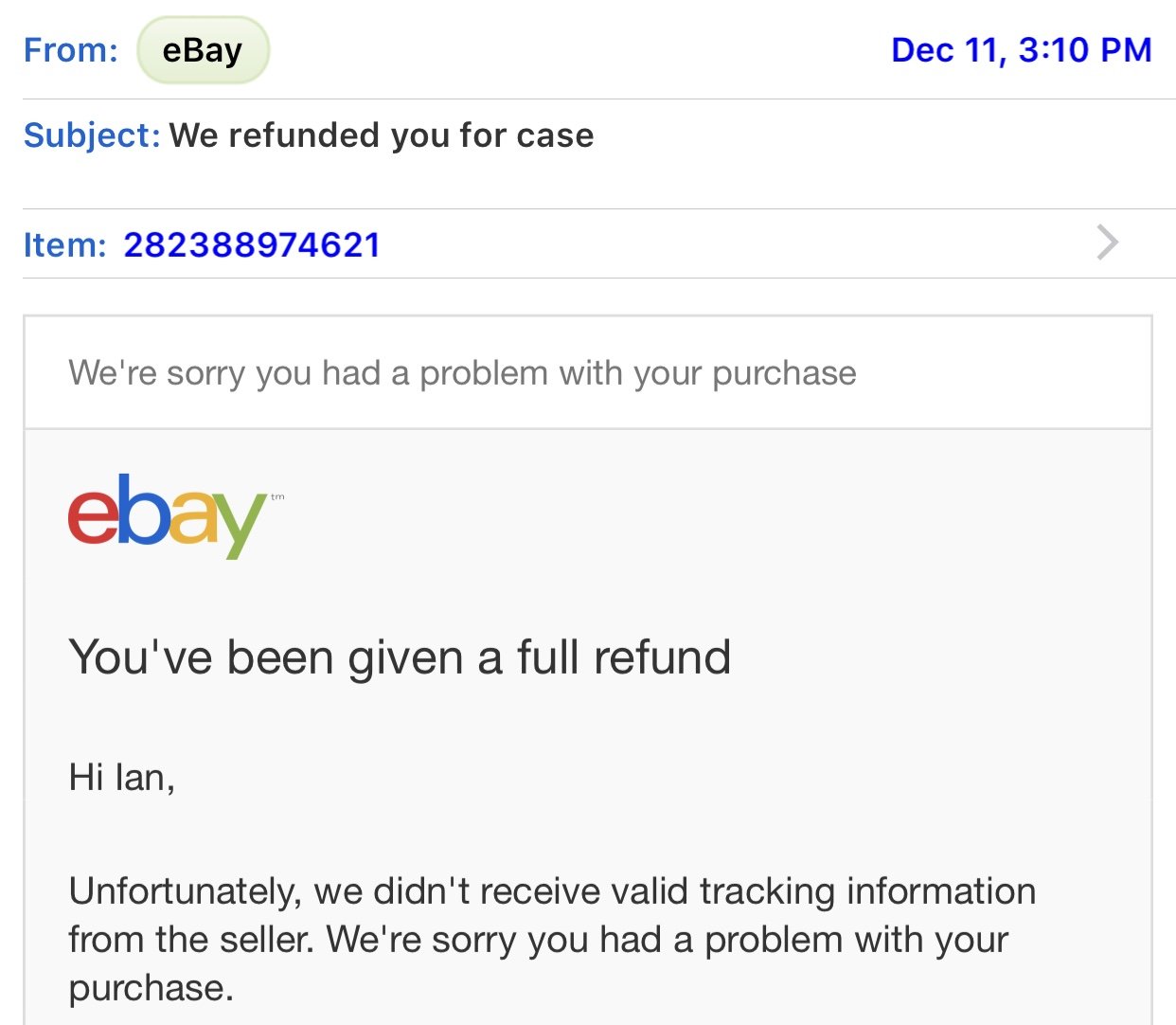Tap the Subject: field label
The height and width of the screenshot is (1025, 1176).
tap(92, 135)
